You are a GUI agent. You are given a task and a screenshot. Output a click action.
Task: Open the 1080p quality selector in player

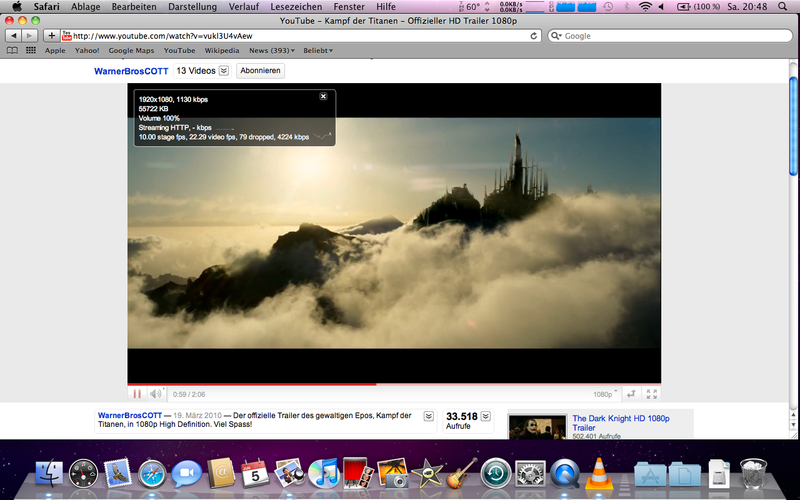point(605,394)
